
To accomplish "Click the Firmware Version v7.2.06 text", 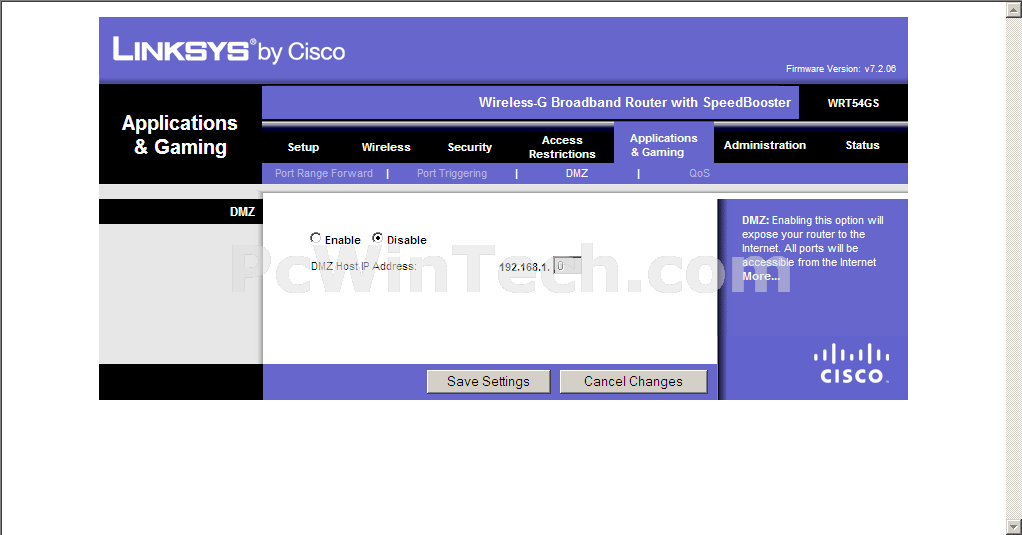I will tap(841, 68).
